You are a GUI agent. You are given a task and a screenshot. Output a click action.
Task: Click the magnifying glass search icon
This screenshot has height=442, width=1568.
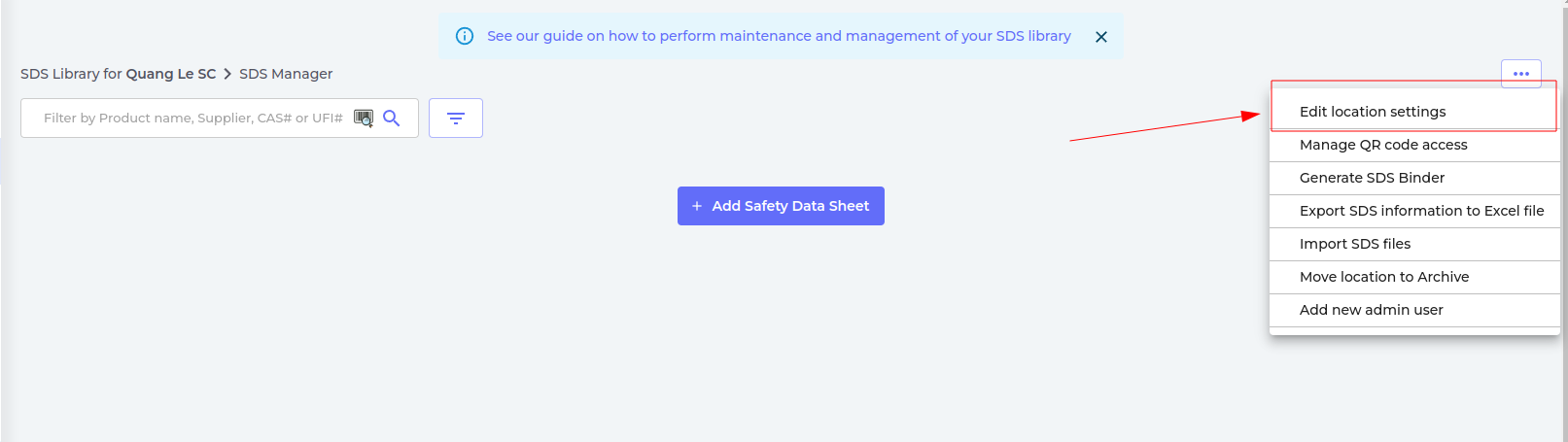[392, 119]
